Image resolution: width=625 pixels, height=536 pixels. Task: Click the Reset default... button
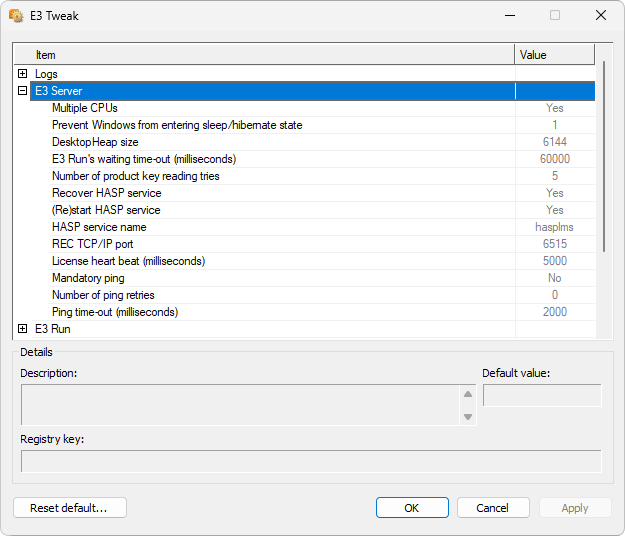point(70,508)
